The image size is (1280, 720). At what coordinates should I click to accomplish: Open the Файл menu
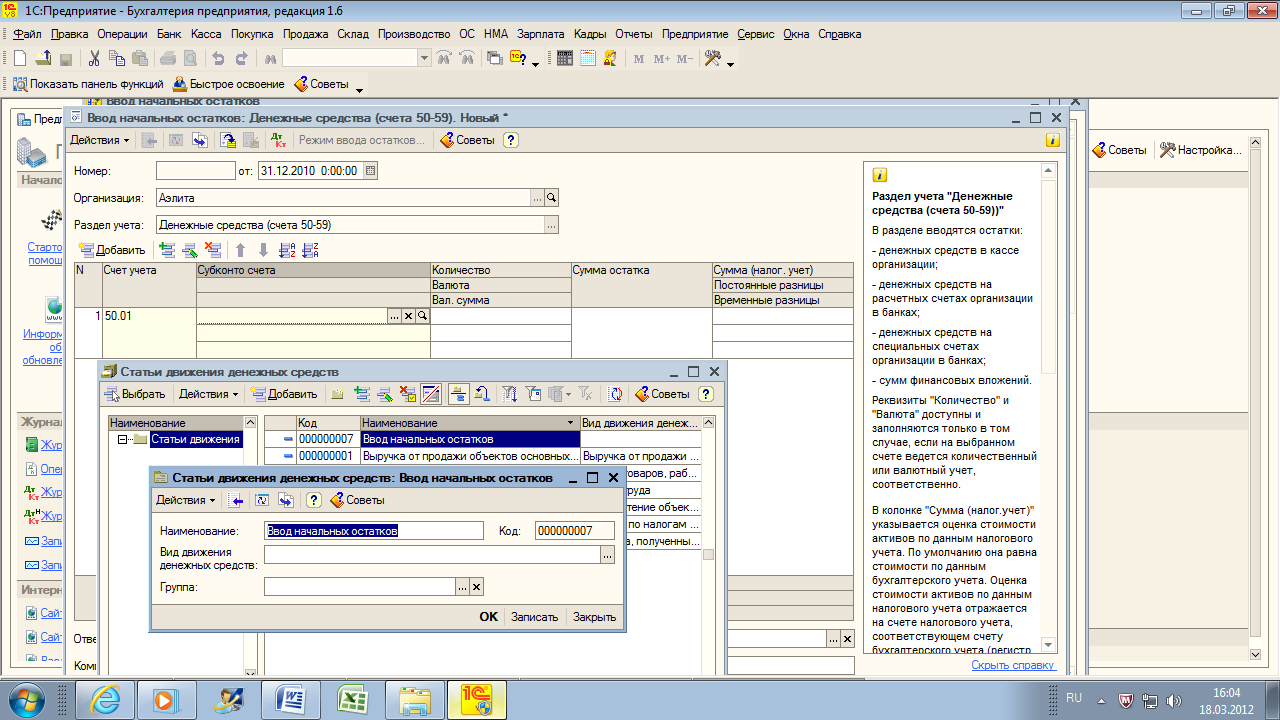pos(27,34)
